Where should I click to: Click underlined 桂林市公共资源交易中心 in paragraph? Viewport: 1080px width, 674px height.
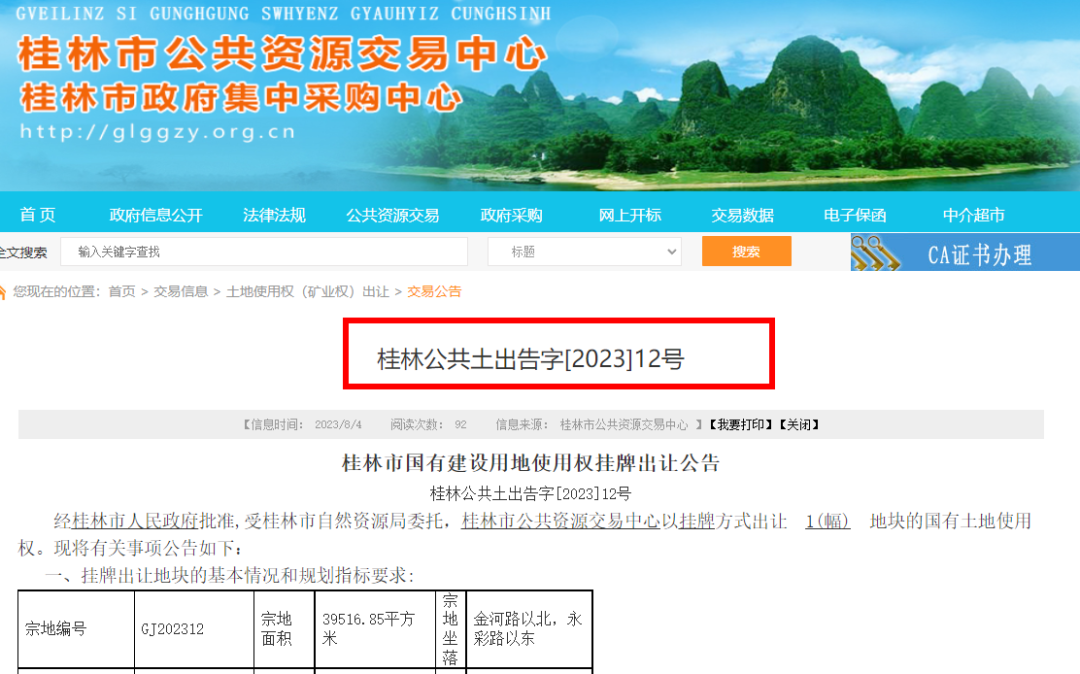coord(561,520)
